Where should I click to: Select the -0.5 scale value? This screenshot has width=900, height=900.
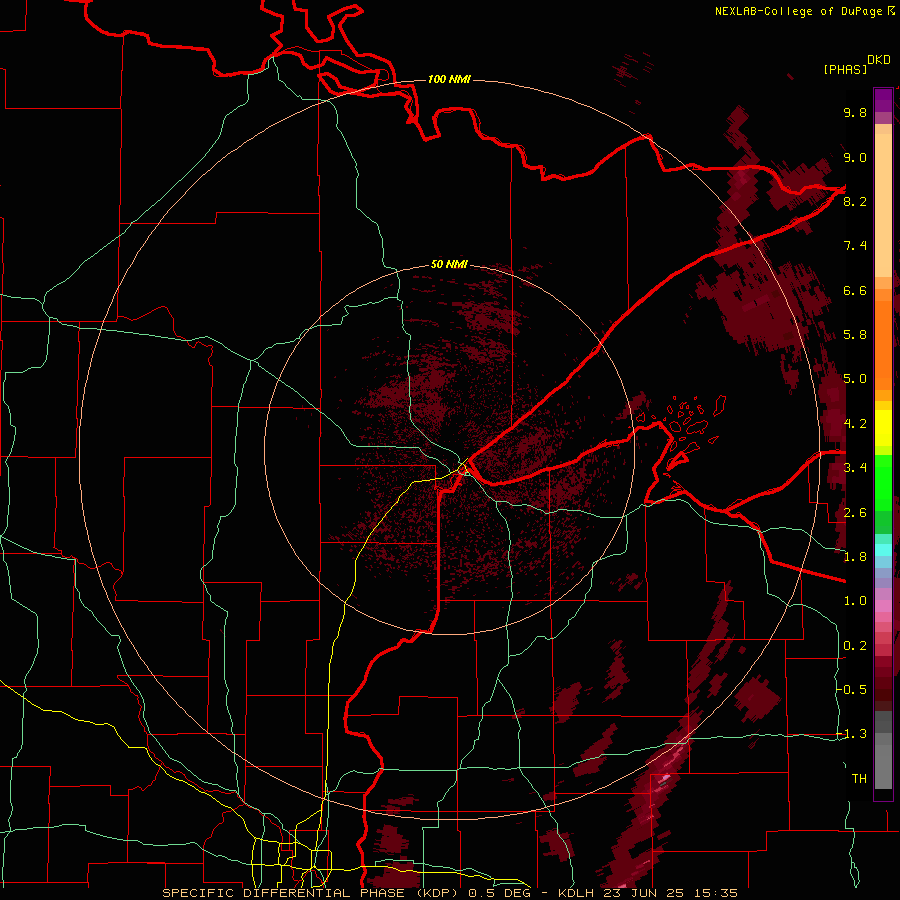(852, 689)
